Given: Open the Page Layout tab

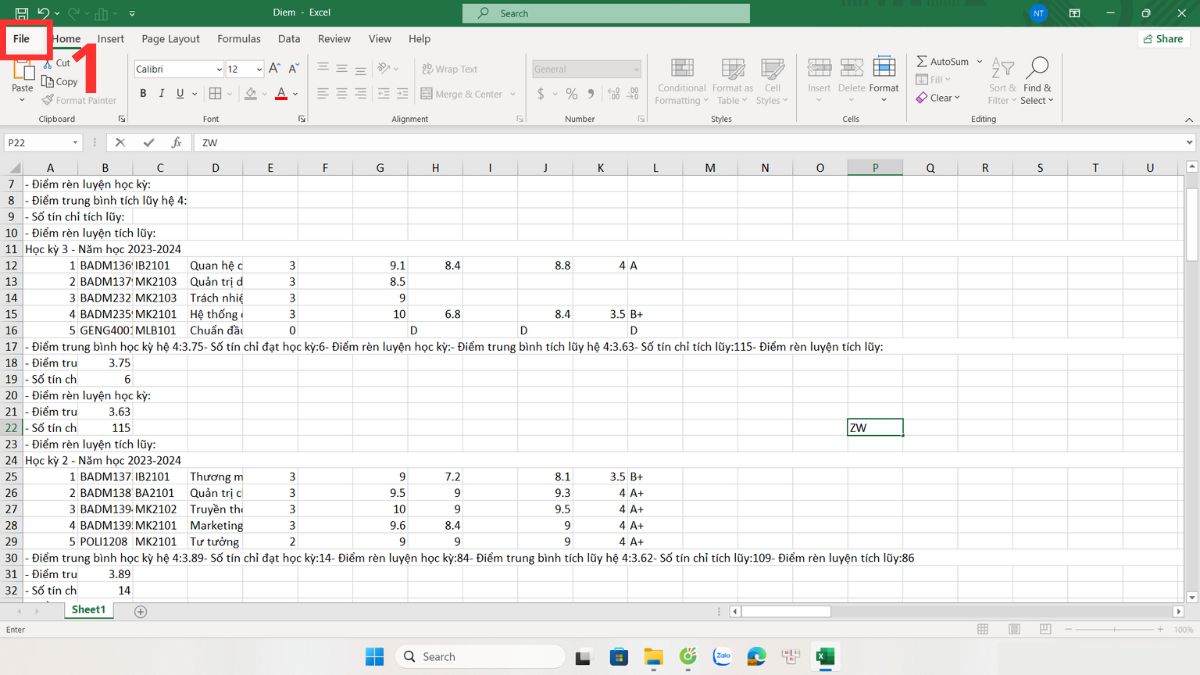Looking at the screenshot, I should click(x=171, y=39).
